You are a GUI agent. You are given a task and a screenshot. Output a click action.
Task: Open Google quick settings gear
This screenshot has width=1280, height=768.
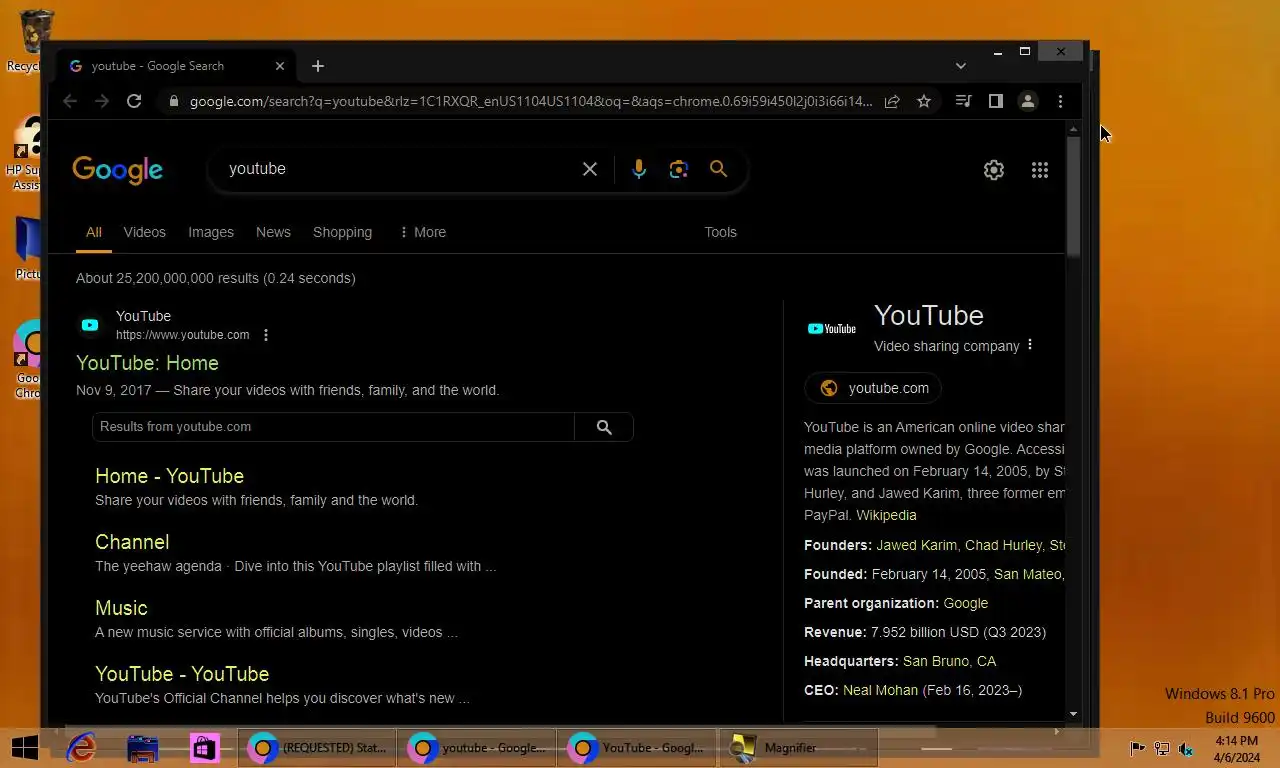[993, 170]
